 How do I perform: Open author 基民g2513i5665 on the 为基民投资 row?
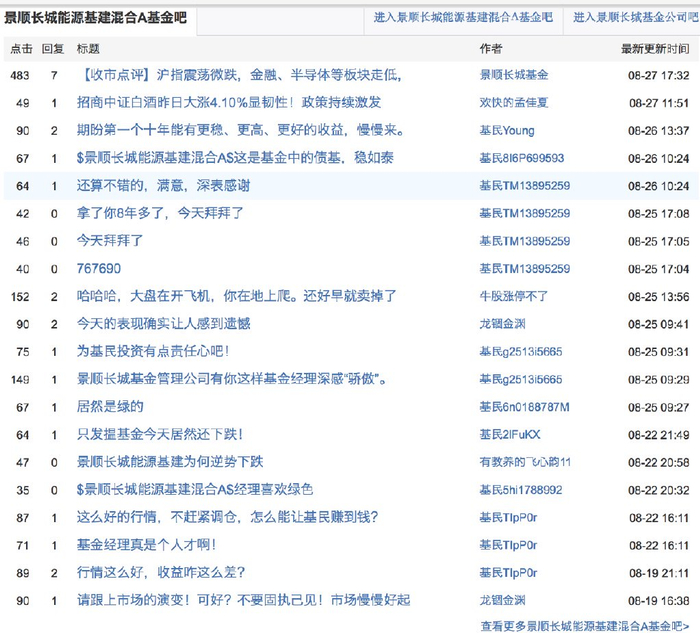pos(521,352)
